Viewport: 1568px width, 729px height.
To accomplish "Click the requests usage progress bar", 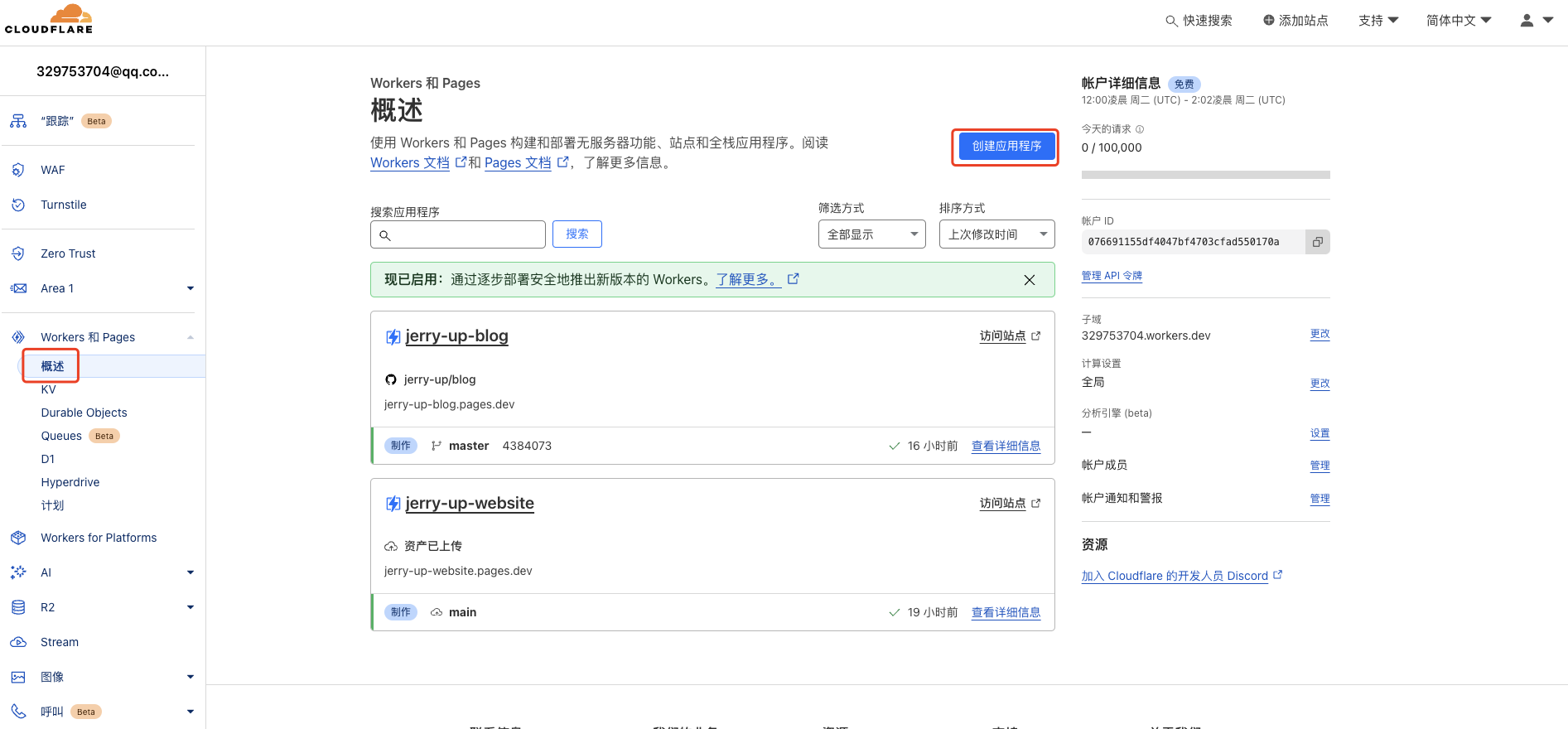I will point(1205,175).
